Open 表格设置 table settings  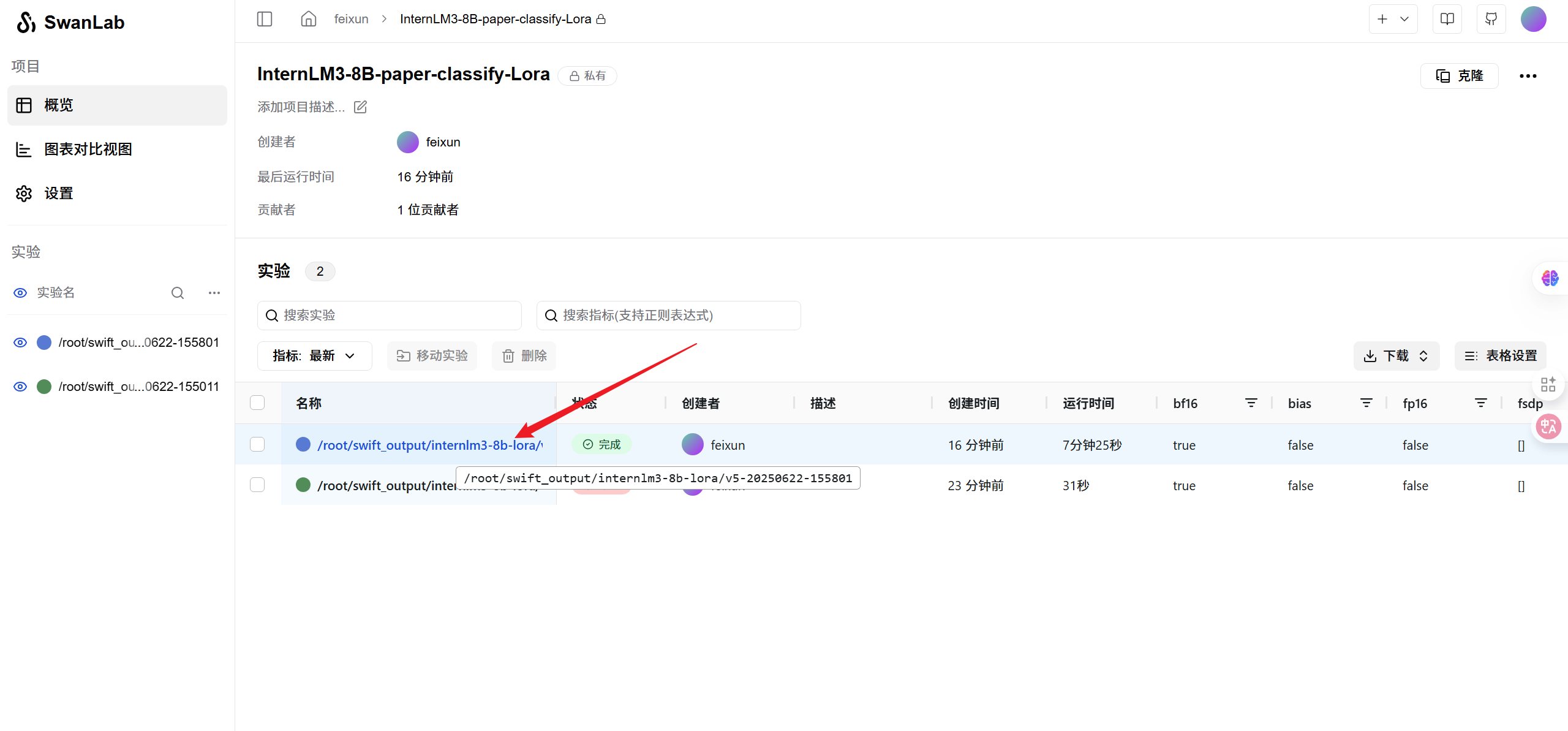[x=1501, y=356]
